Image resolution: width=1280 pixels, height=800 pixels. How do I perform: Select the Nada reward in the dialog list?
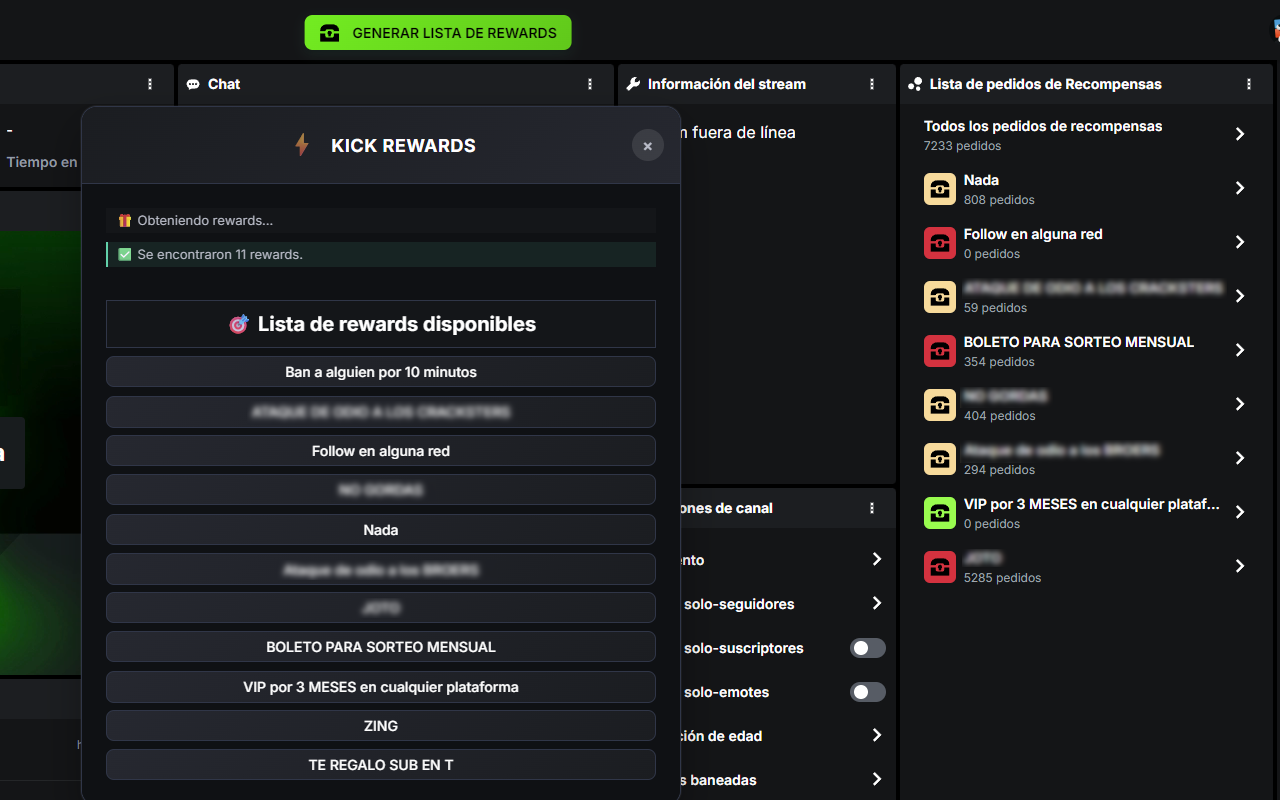(x=381, y=530)
